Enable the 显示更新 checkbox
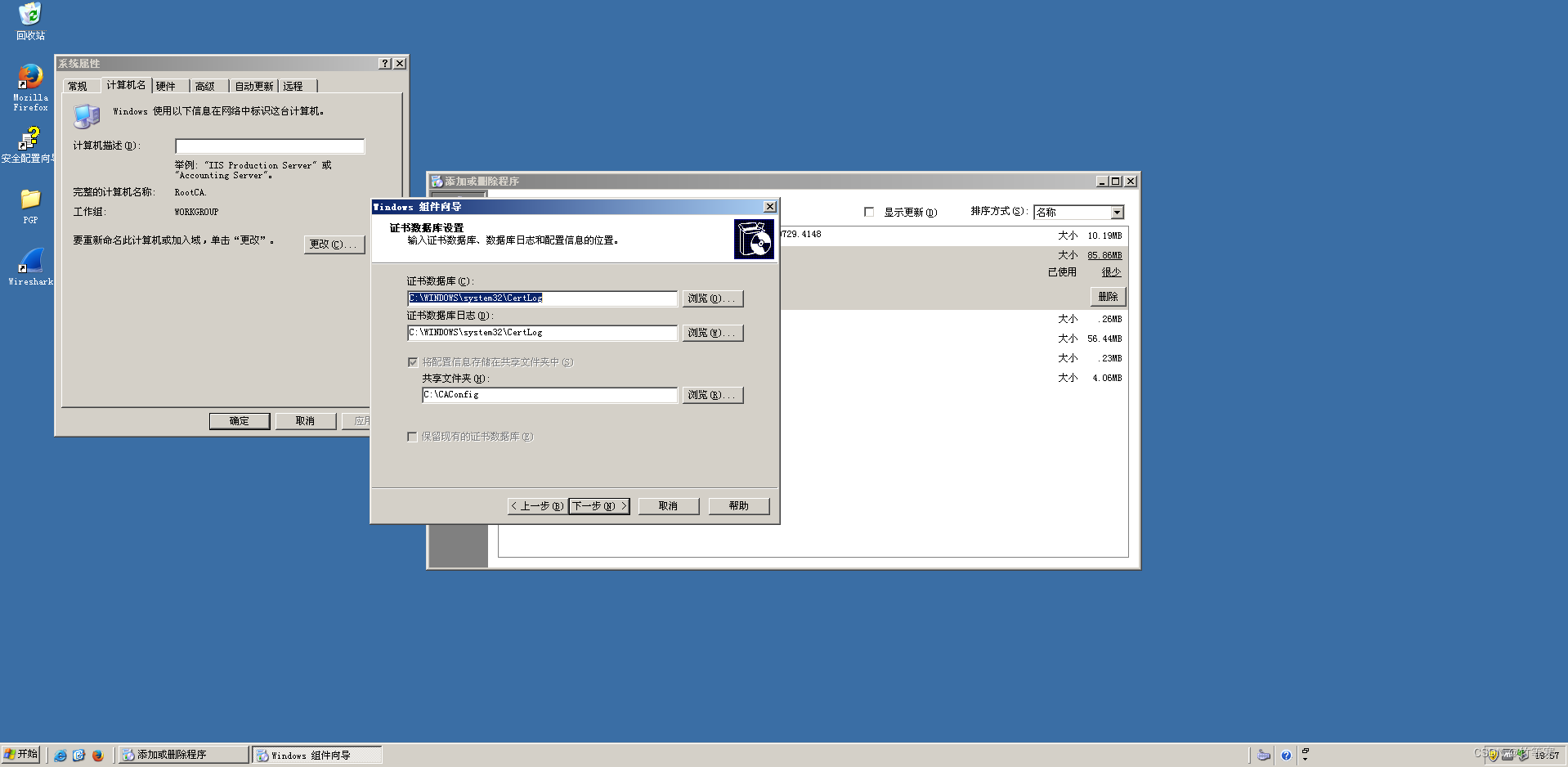This screenshot has height=767, width=1568. pos(870,212)
